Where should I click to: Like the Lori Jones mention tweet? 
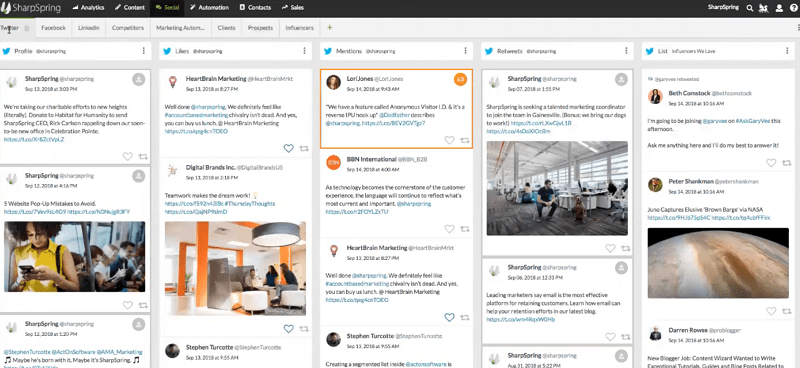[449, 140]
